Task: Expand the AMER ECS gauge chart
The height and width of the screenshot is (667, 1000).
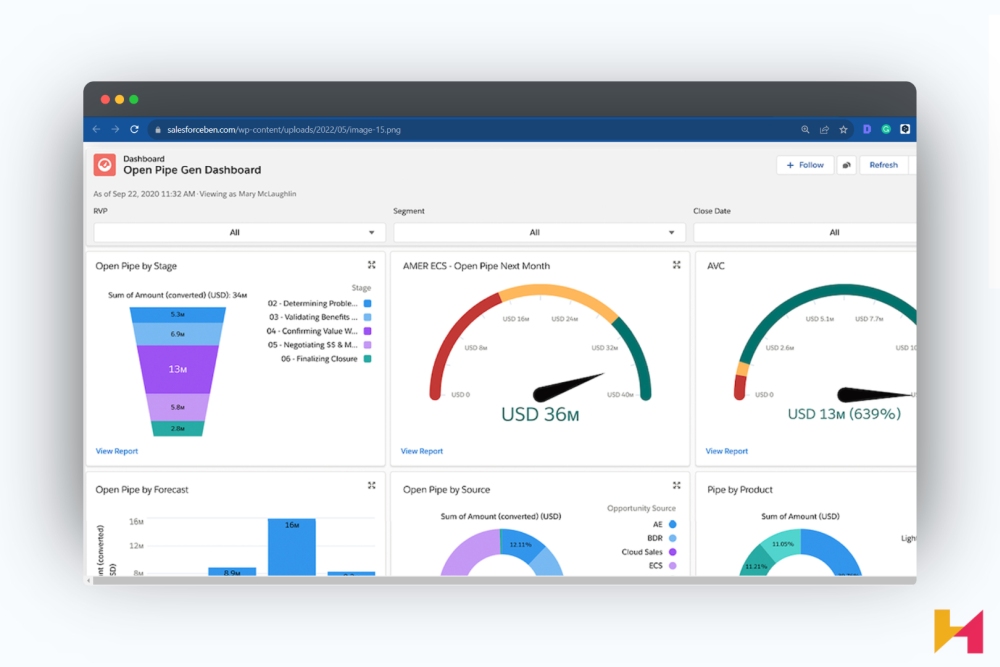Action: tap(677, 266)
